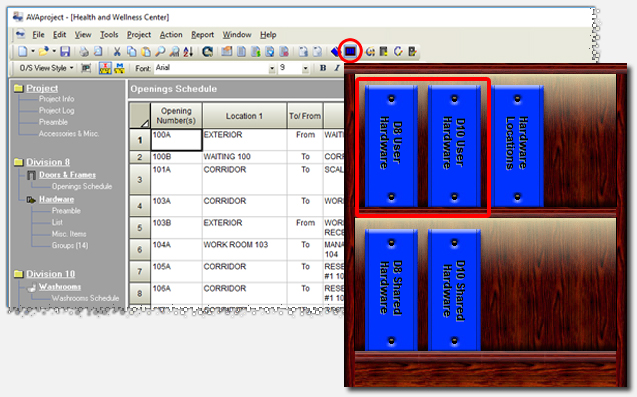Image resolution: width=637 pixels, height=397 pixels.
Task: Click the Save disk icon
Action: (65, 52)
